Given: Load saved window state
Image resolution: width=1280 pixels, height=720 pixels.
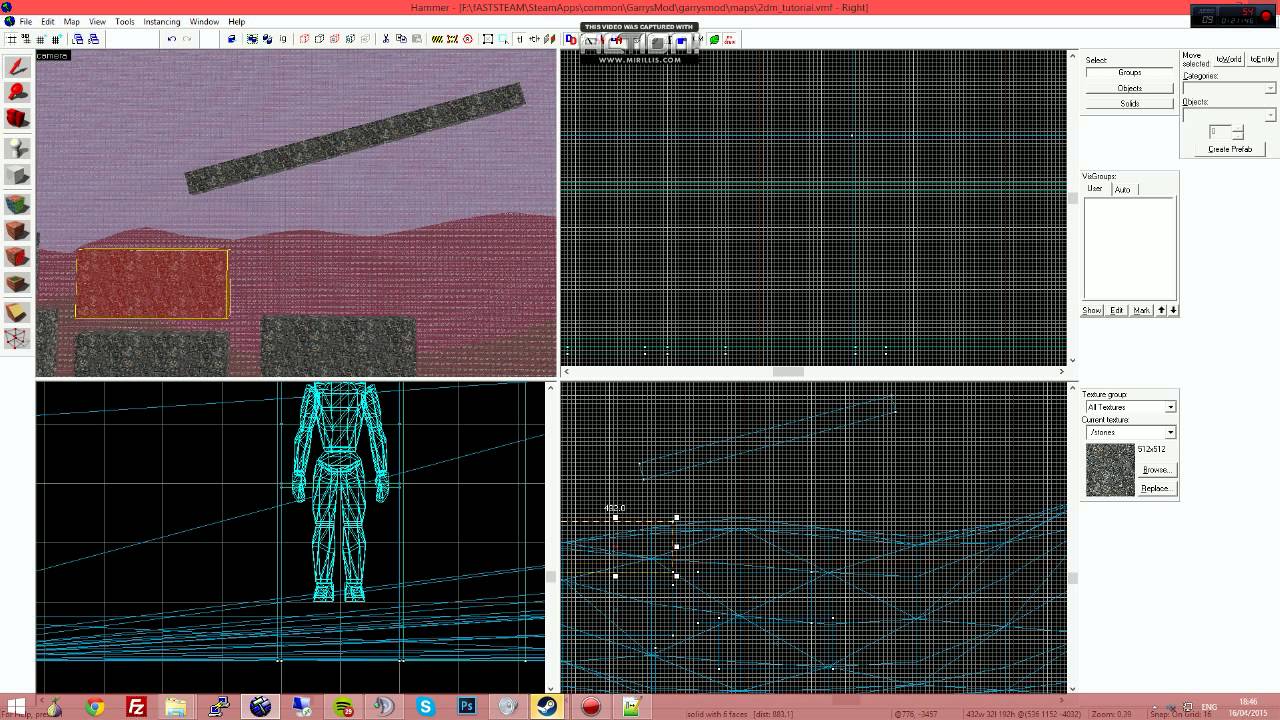Looking at the screenshot, I should (x=77, y=39).
